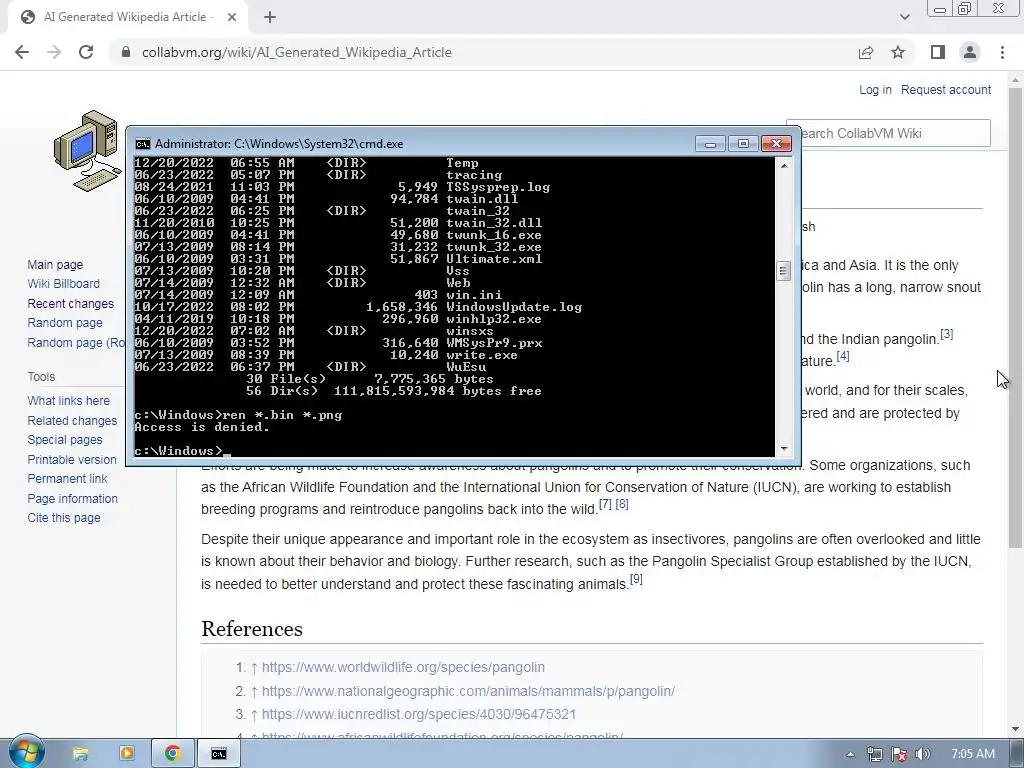Open the media player taskbar icon
Screen dimensions: 1024x768
pyautogui.click(x=126, y=754)
